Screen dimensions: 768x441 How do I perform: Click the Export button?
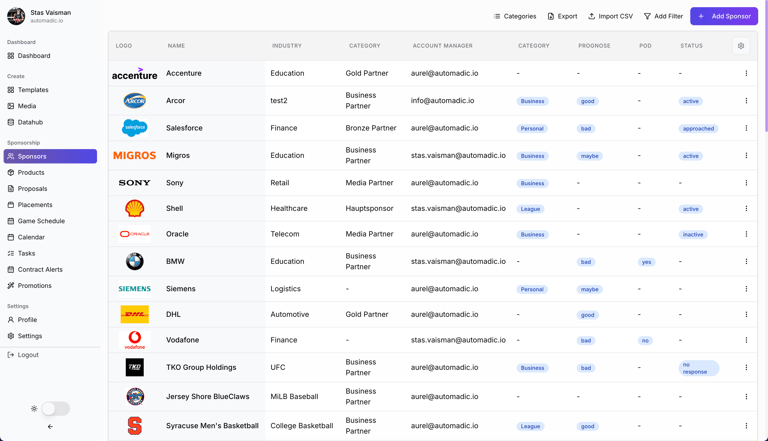tap(562, 16)
